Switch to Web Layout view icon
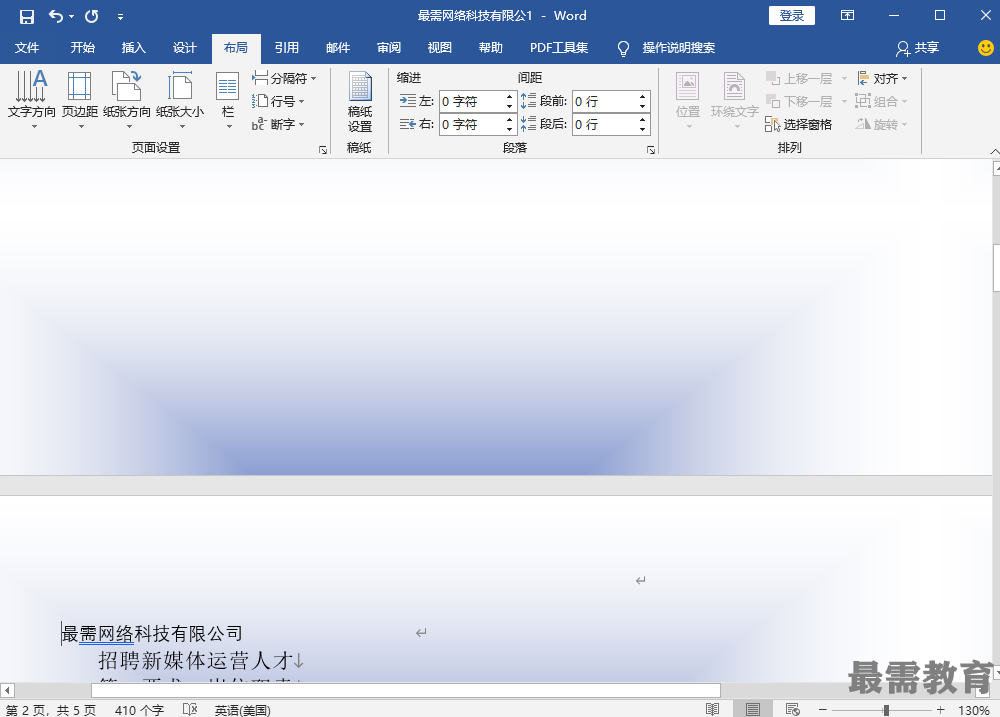 pyautogui.click(x=793, y=709)
